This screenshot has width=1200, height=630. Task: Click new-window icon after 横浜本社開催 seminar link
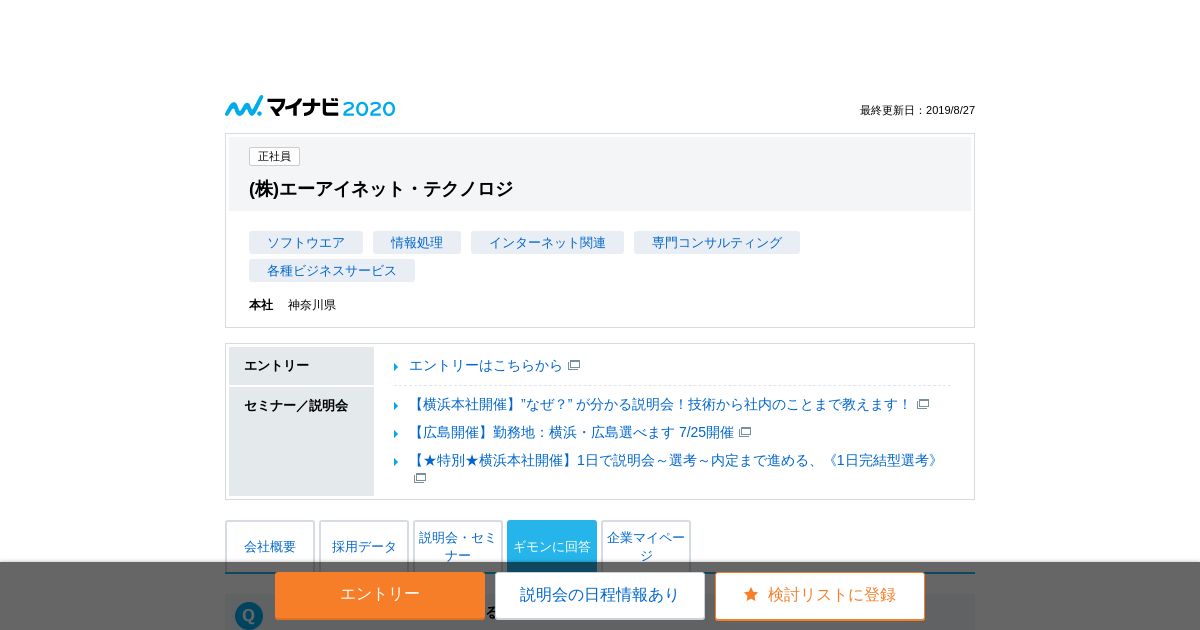tap(923, 404)
